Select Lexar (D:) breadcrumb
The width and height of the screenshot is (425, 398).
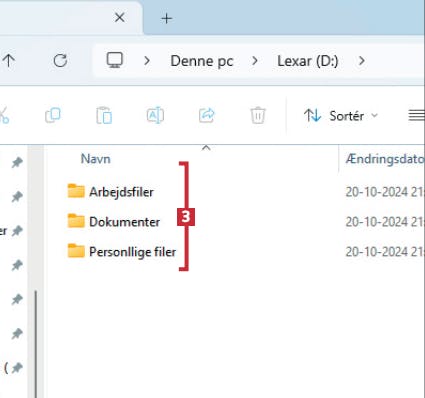pyautogui.click(x=308, y=61)
